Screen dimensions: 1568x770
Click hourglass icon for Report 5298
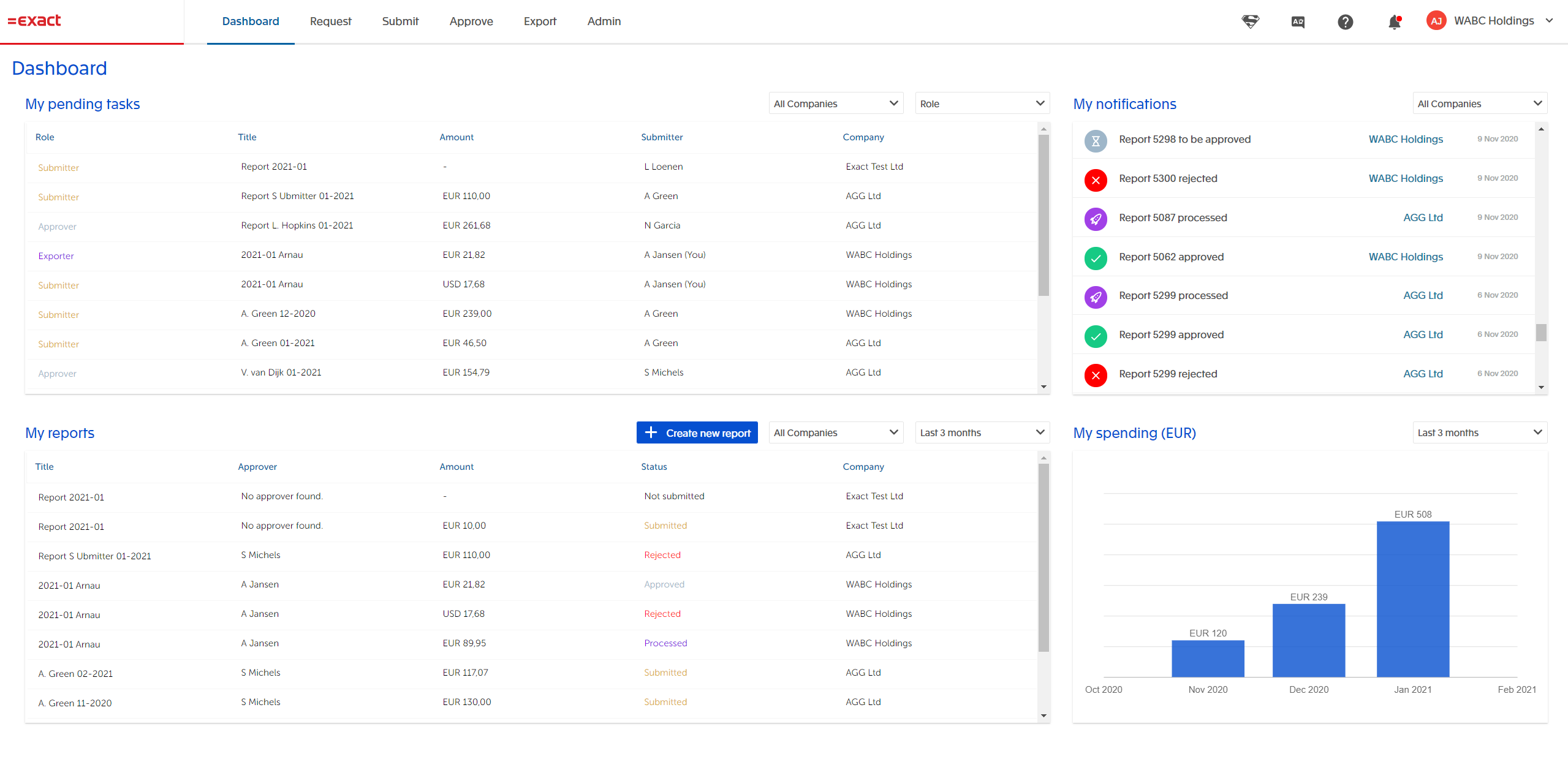coord(1096,142)
